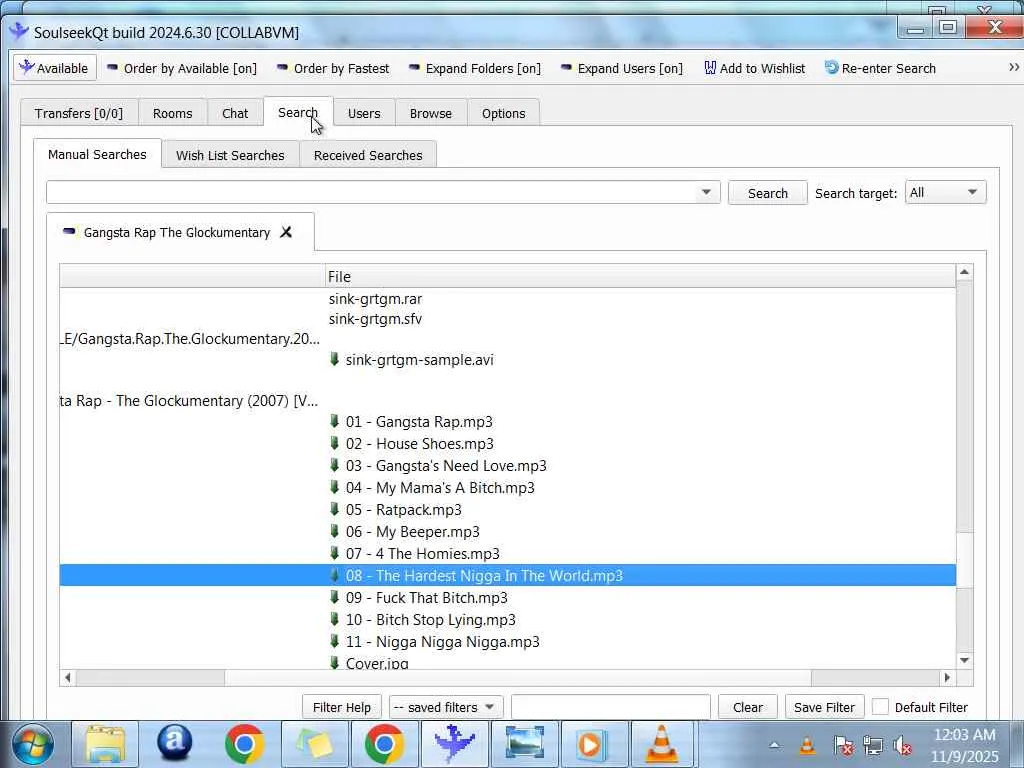Image resolution: width=1024 pixels, height=768 pixels.
Task: Click scroll down arrow of results list
Action: (x=965, y=660)
